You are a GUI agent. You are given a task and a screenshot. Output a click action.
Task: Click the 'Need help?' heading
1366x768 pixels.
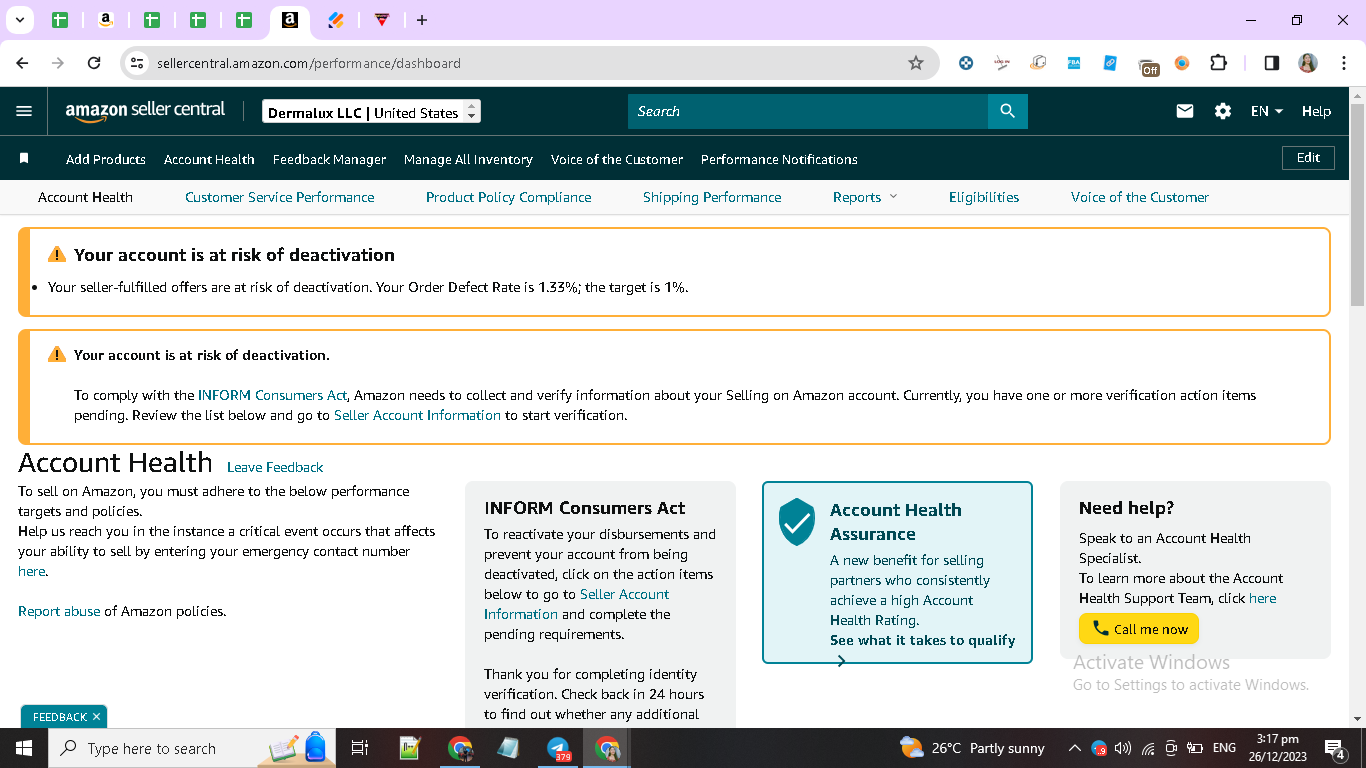[x=1126, y=508]
